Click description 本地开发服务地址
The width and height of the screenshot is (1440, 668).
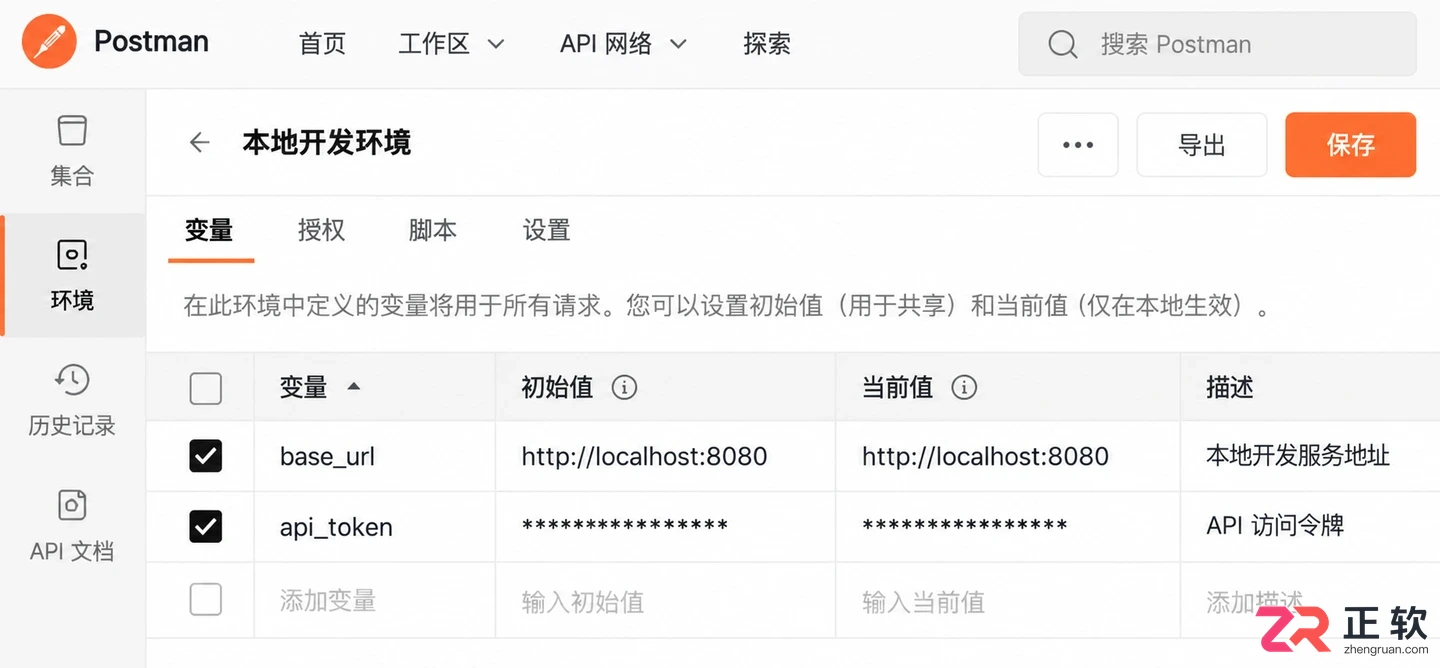[x=1298, y=456]
